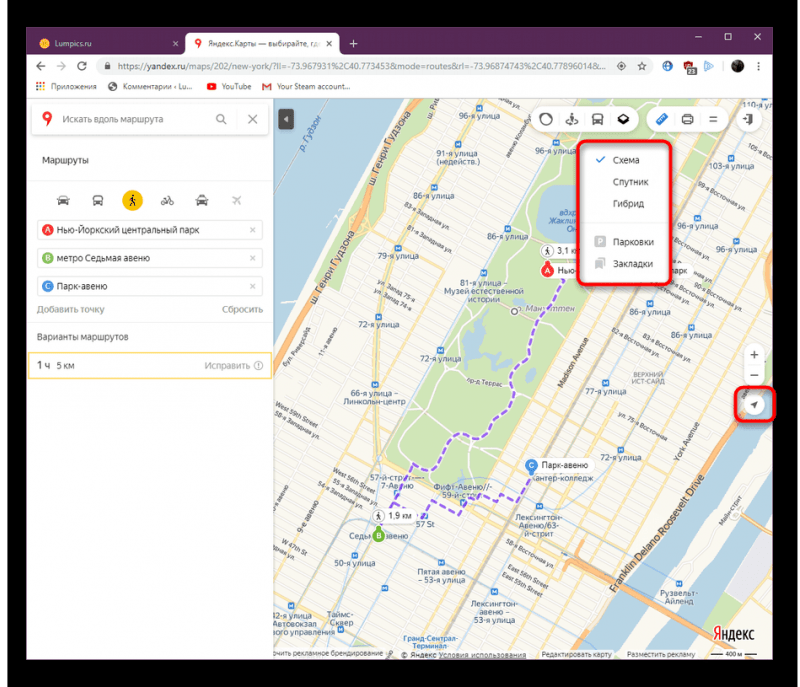Select the bicycle route mode icon
This screenshot has height=687, width=800.
point(167,200)
